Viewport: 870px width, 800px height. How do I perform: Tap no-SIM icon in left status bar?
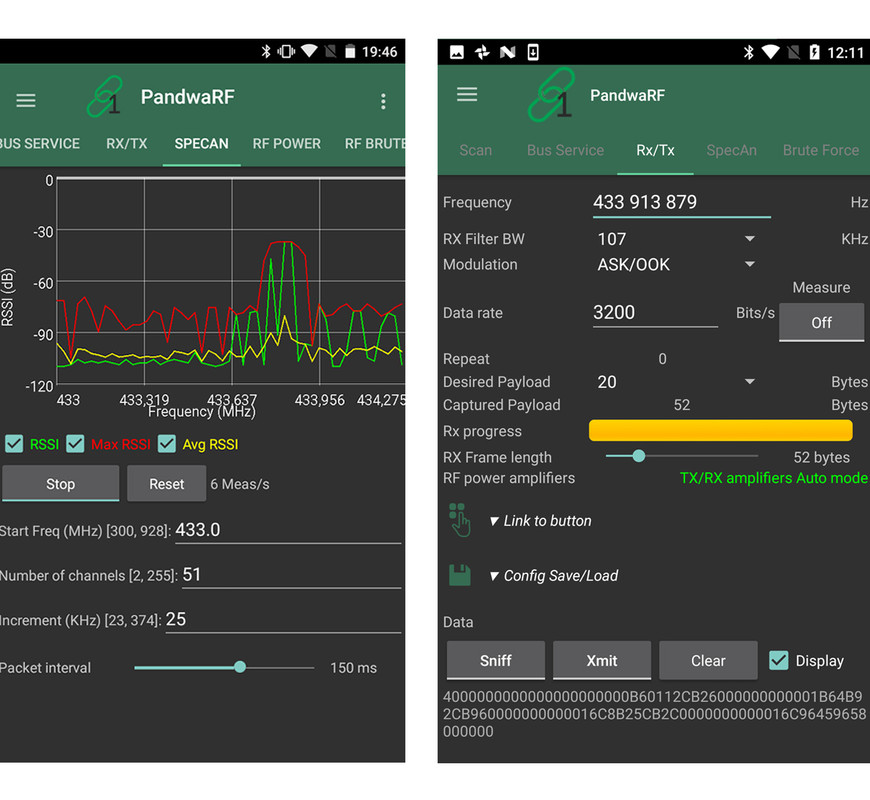pyautogui.click(x=331, y=52)
